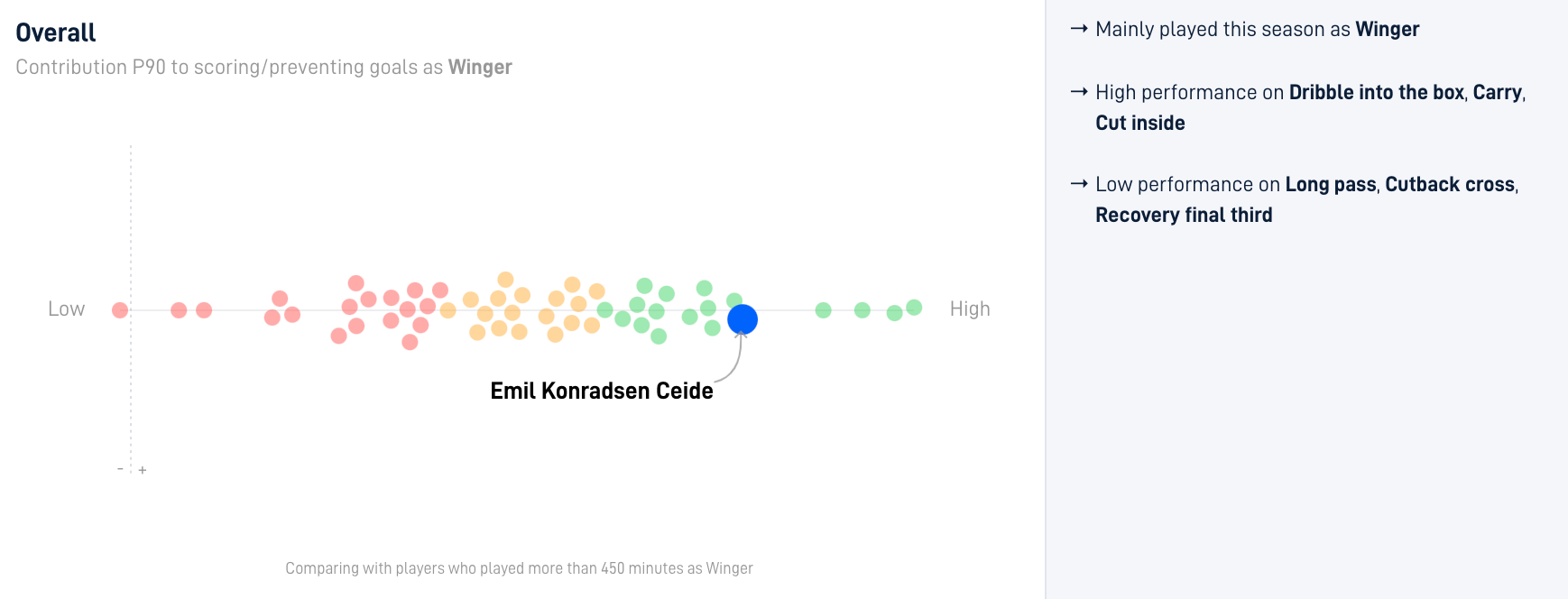The width and height of the screenshot is (1568, 599).
Task: Click the Recovery final third skill text
Action: (x=1184, y=215)
